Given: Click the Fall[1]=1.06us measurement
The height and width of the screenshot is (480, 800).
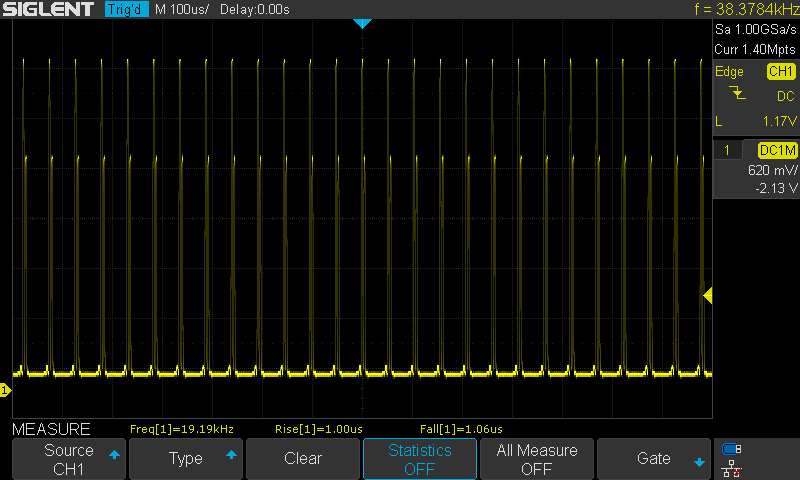Looking at the screenshot, I should tap(461, 429).
